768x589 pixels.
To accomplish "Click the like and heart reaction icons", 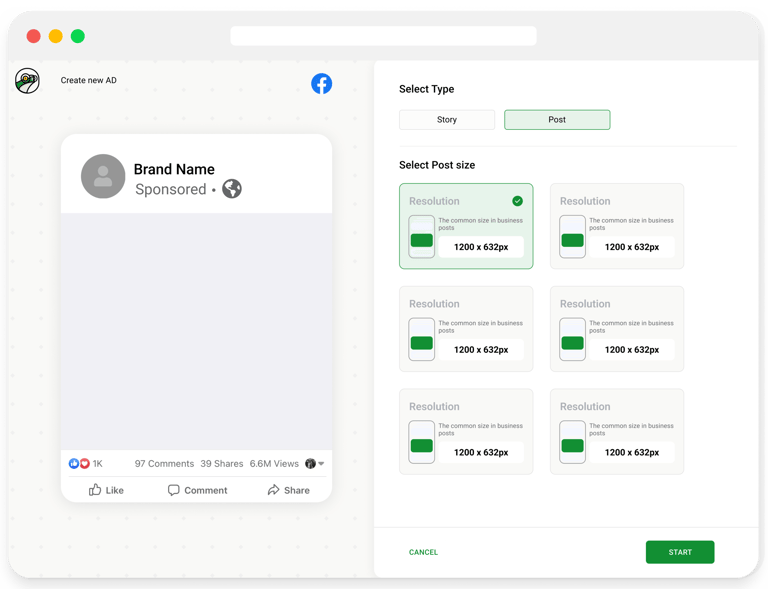I will pos(79,463).
